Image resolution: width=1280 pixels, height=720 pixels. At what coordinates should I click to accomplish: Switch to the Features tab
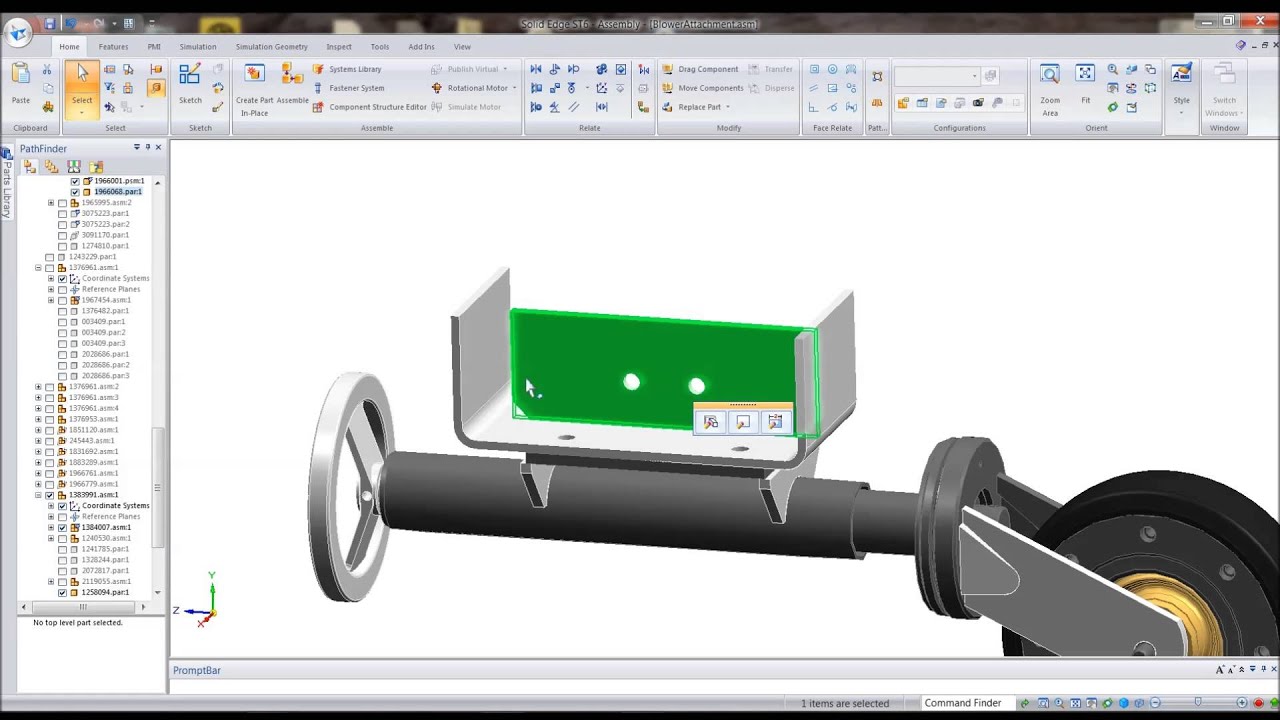[113, 46]
